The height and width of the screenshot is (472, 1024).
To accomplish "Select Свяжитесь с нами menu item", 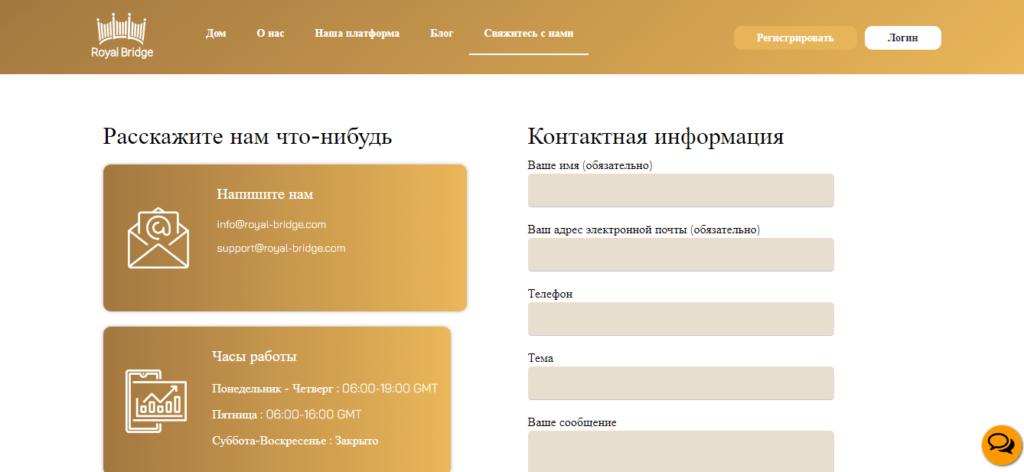I will point(529,34).
